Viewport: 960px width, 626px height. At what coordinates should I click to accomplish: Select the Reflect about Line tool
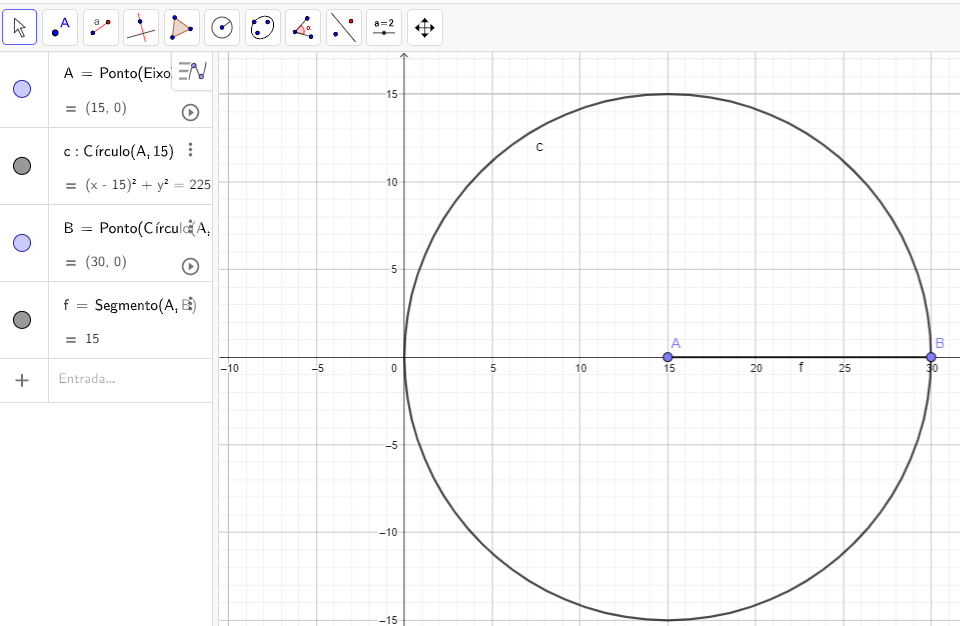(x=344, y=27)
